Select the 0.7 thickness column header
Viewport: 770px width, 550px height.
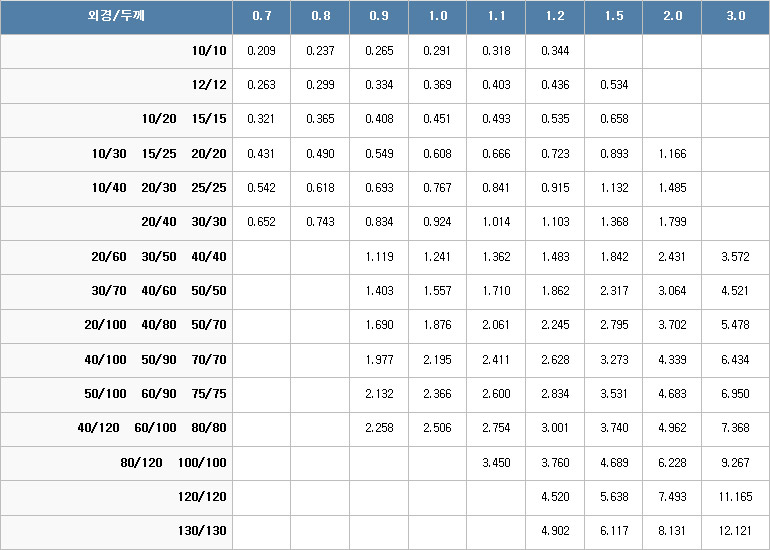point(261,17)
